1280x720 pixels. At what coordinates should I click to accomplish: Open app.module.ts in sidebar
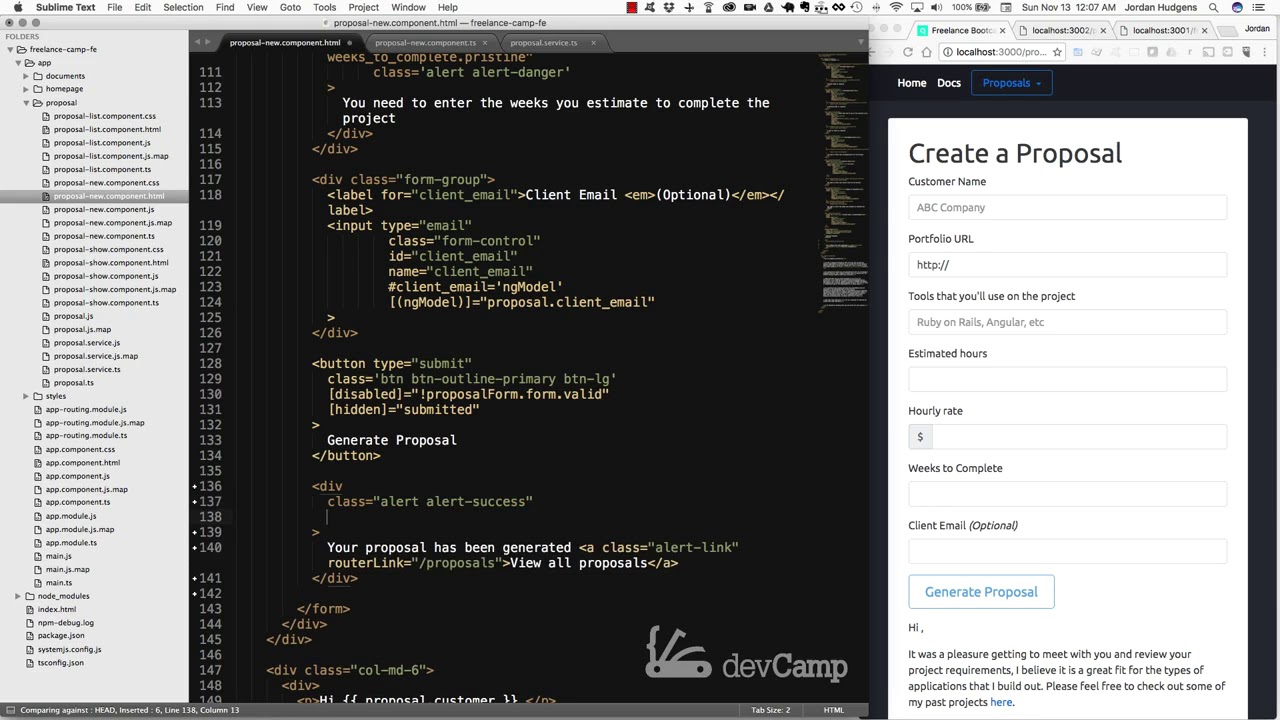pyautogui.click(x=71, y=543)
